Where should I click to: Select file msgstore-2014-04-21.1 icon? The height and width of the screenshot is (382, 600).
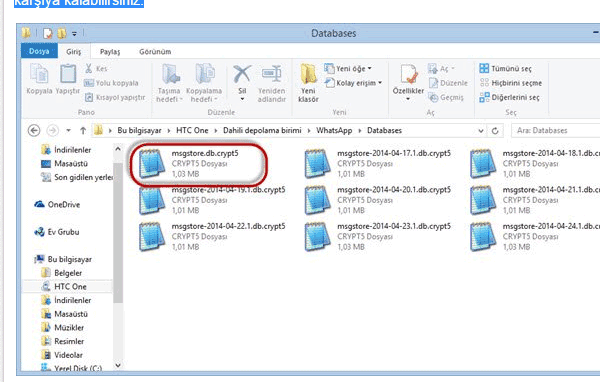pos(483,200)
